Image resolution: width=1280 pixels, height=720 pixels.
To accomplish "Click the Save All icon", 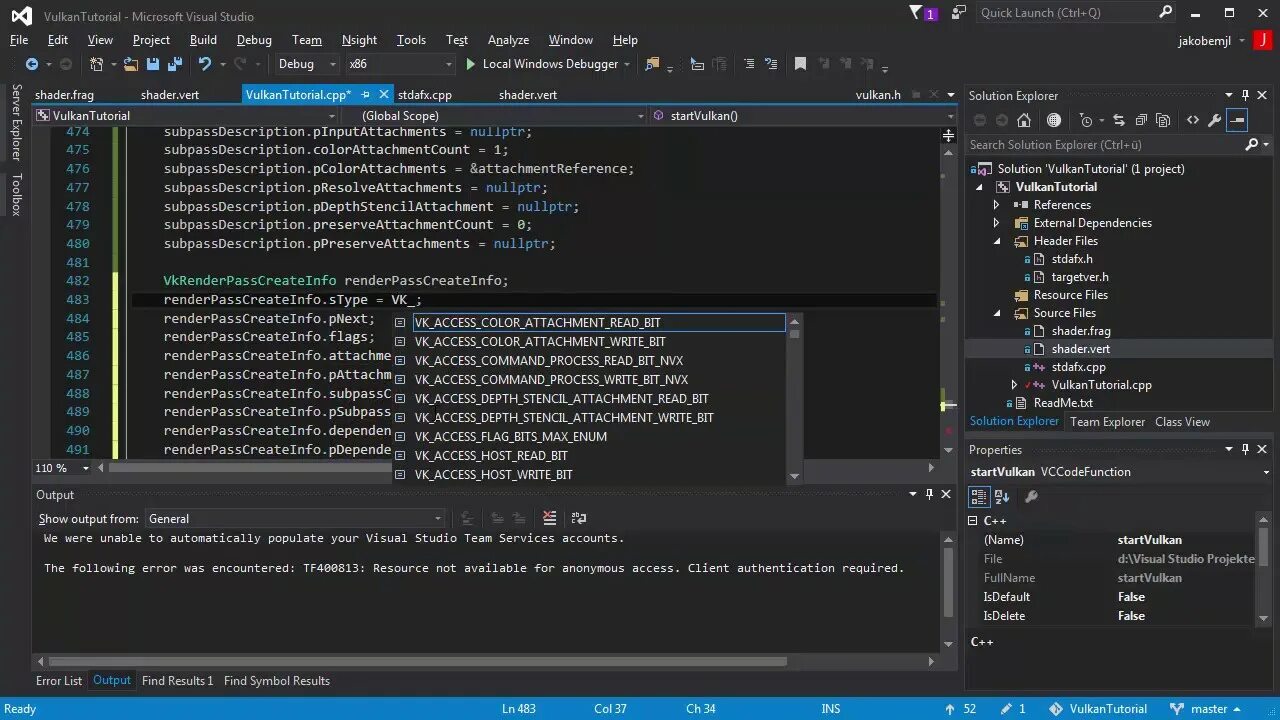I will [175, 64].
